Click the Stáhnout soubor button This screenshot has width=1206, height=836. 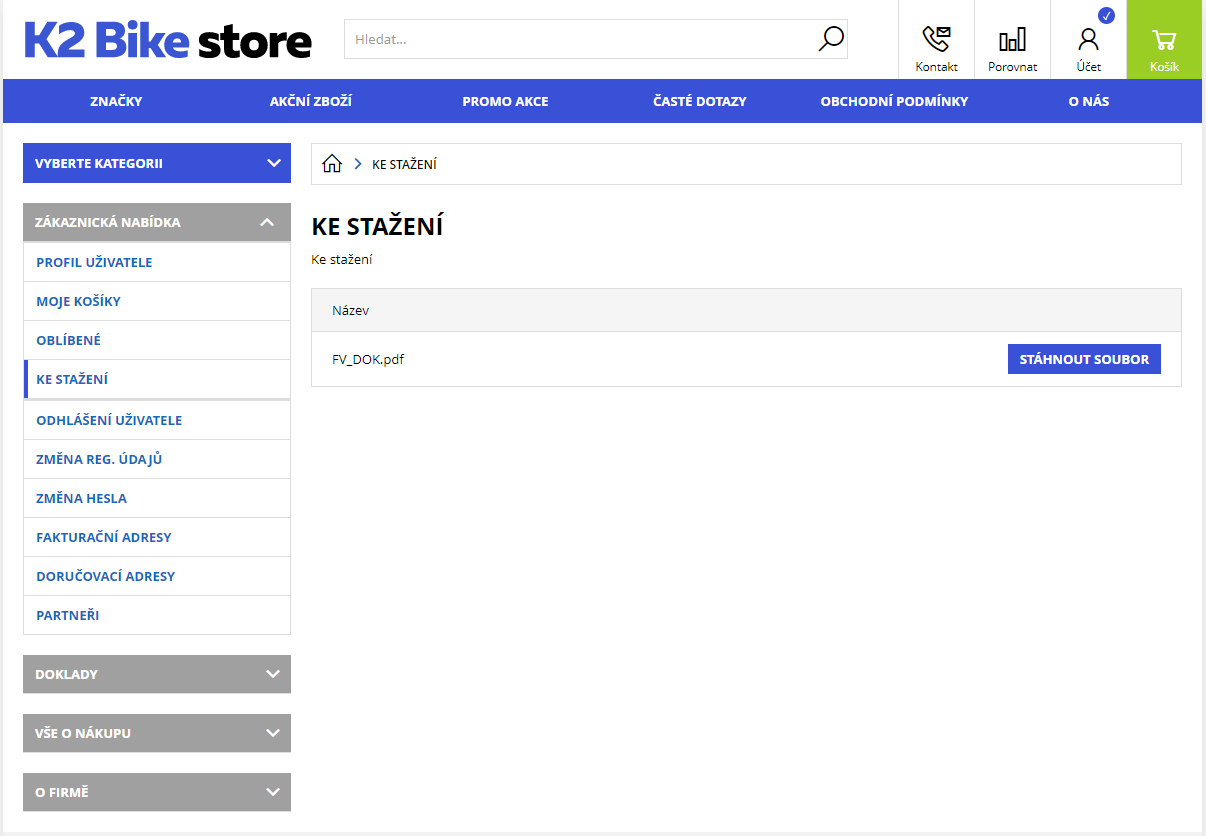click(1084, 359)
